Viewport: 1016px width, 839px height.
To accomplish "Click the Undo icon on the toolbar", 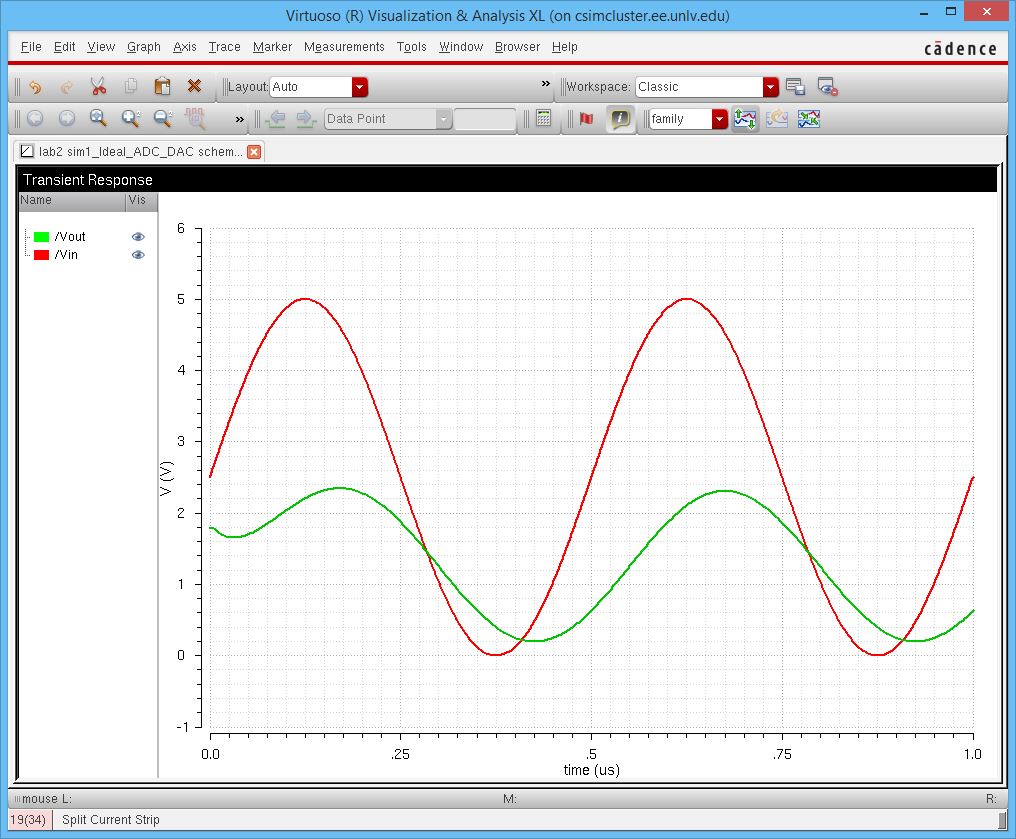I will pyautogui.click(x=34, y=87).
